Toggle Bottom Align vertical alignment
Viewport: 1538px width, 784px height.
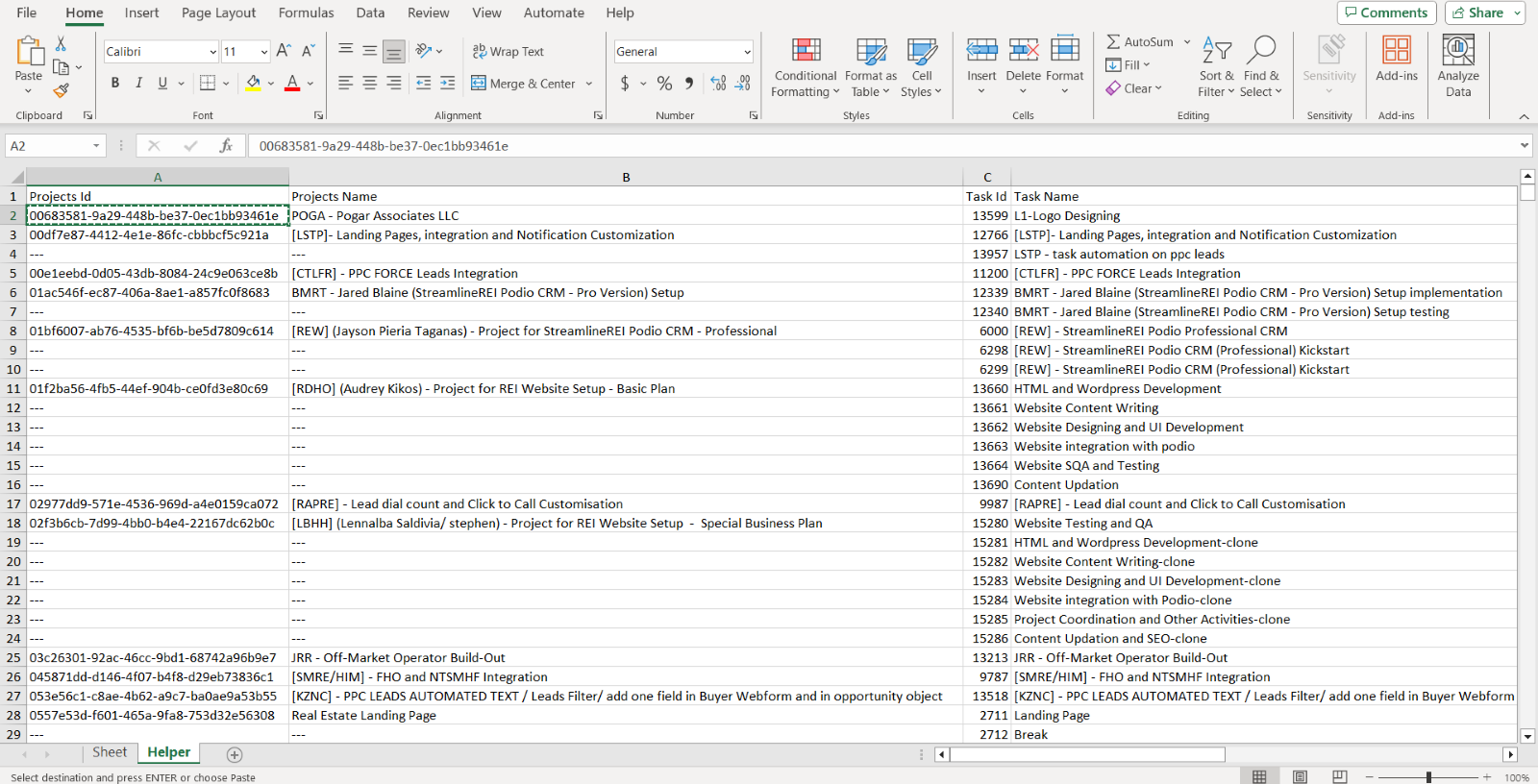click(x=394, y=51)
